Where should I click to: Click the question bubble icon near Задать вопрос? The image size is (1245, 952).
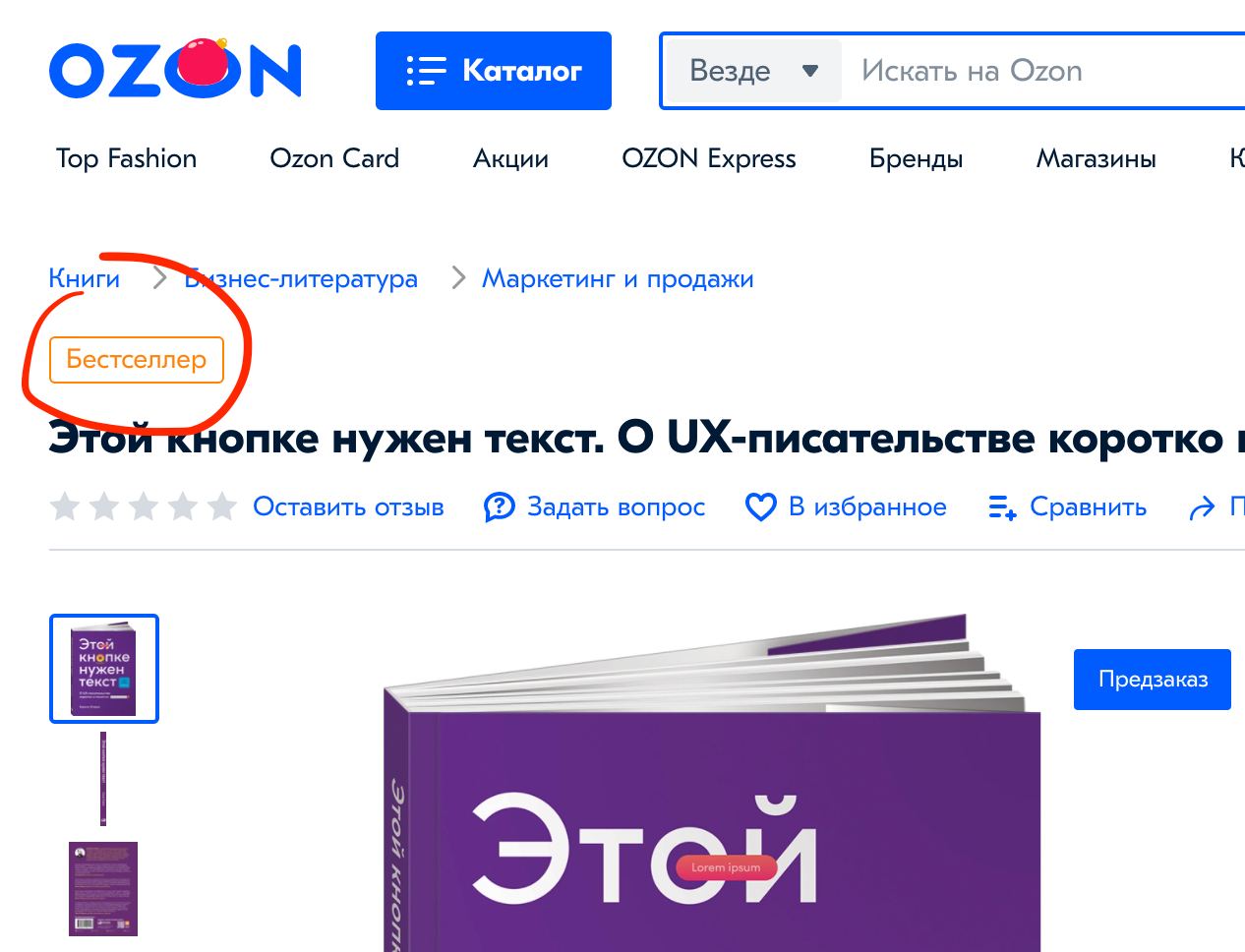pos(500,507)
